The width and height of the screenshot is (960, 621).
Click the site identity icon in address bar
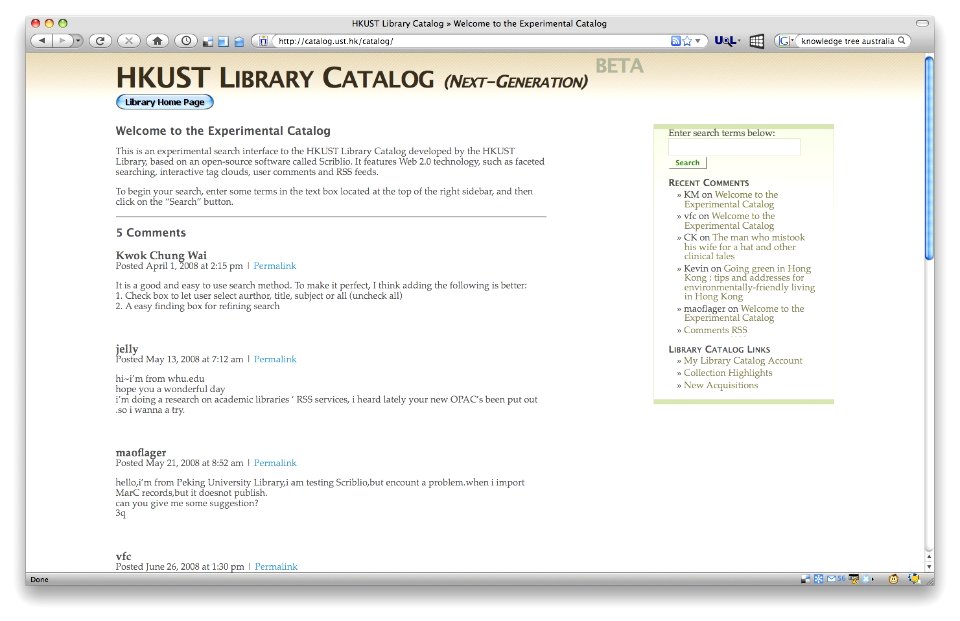click(263, 41)
